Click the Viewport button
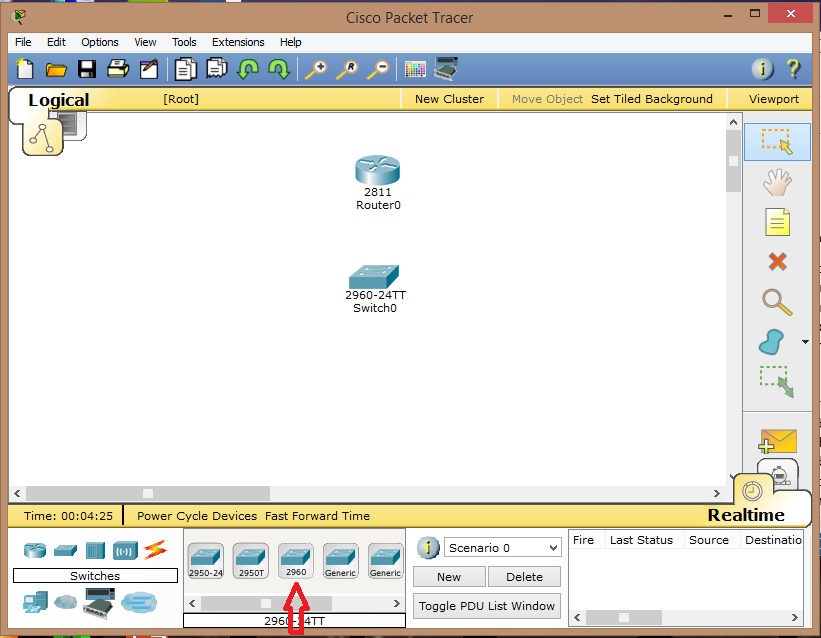 [x=773, y=99]
